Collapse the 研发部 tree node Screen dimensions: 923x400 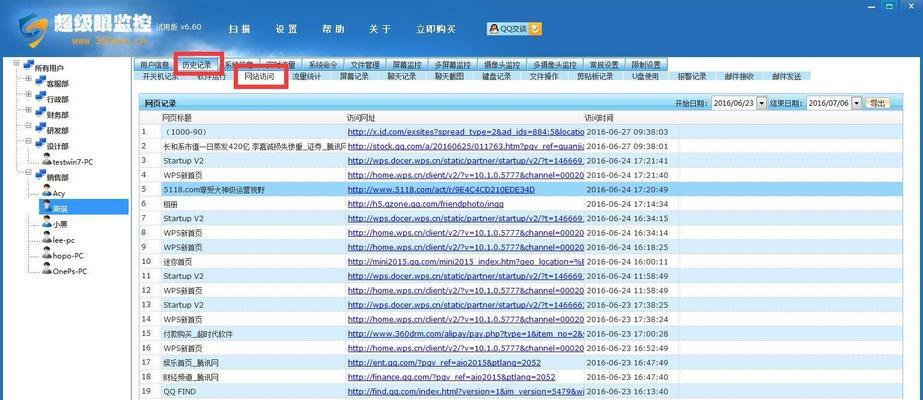28,125
